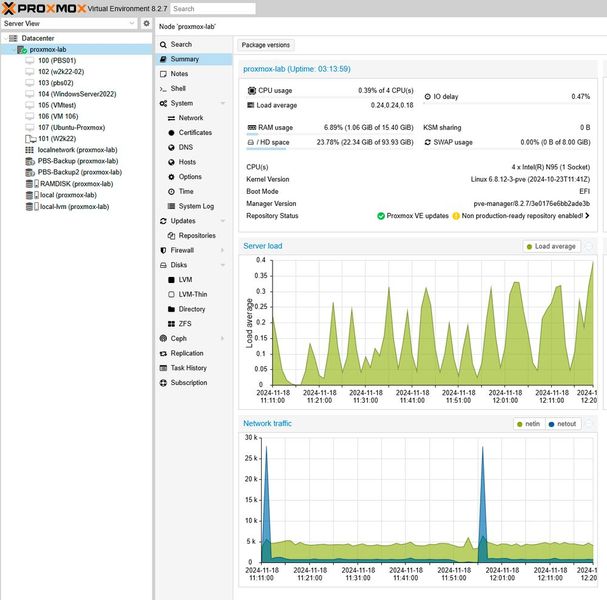The width and height of the screenshot is (607, 600).
Task: Click the Updates refresh icon
Action: (x=163, y=221)
